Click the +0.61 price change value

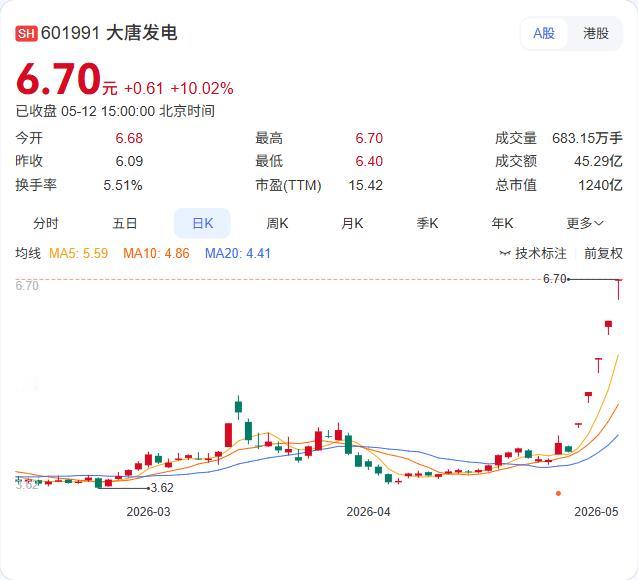pos(144,88)
